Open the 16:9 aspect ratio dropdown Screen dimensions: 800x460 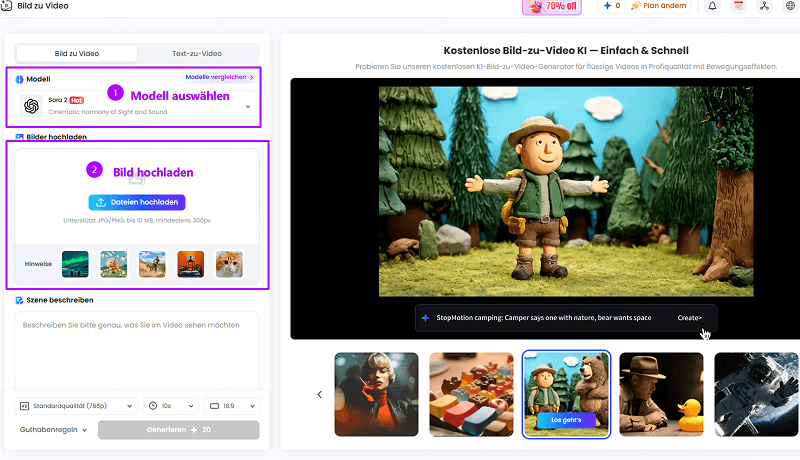232,406
